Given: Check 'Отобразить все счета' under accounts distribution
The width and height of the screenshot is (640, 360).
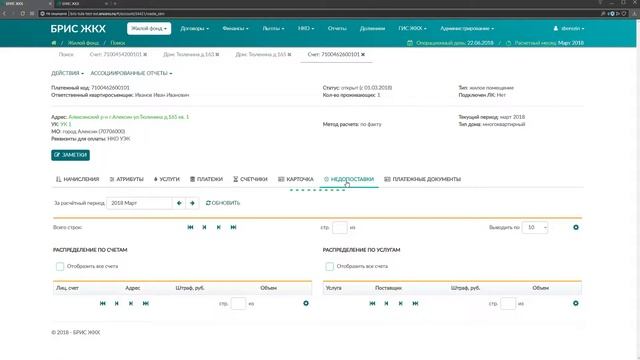Looking at the screenshot, I should pyautogui.click(x=60, y=267).
